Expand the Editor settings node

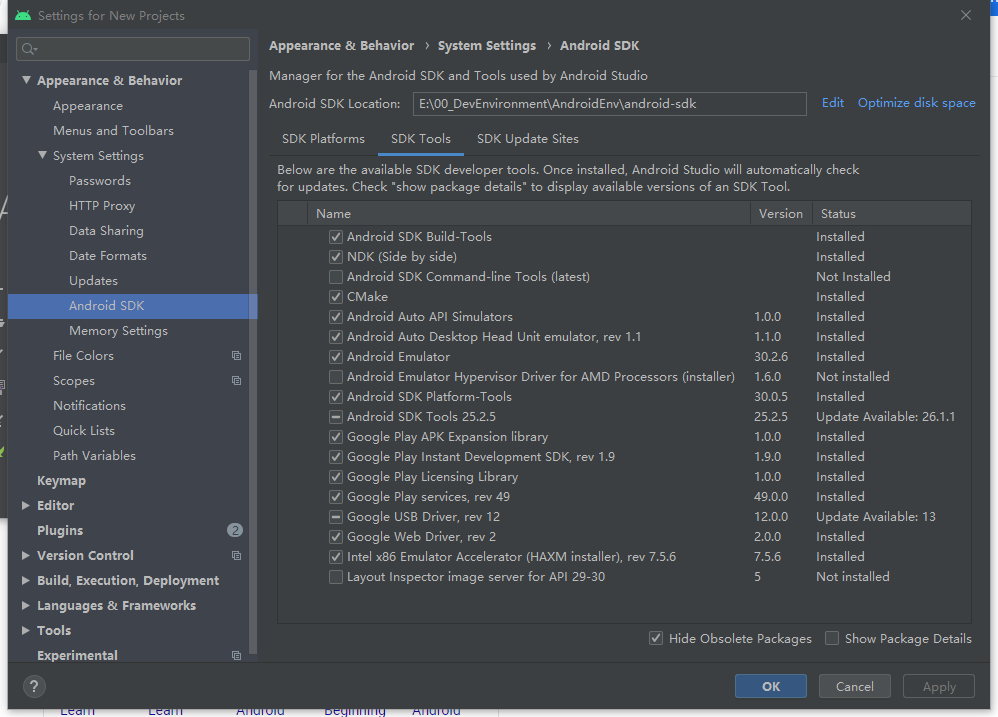coord(25,505)
